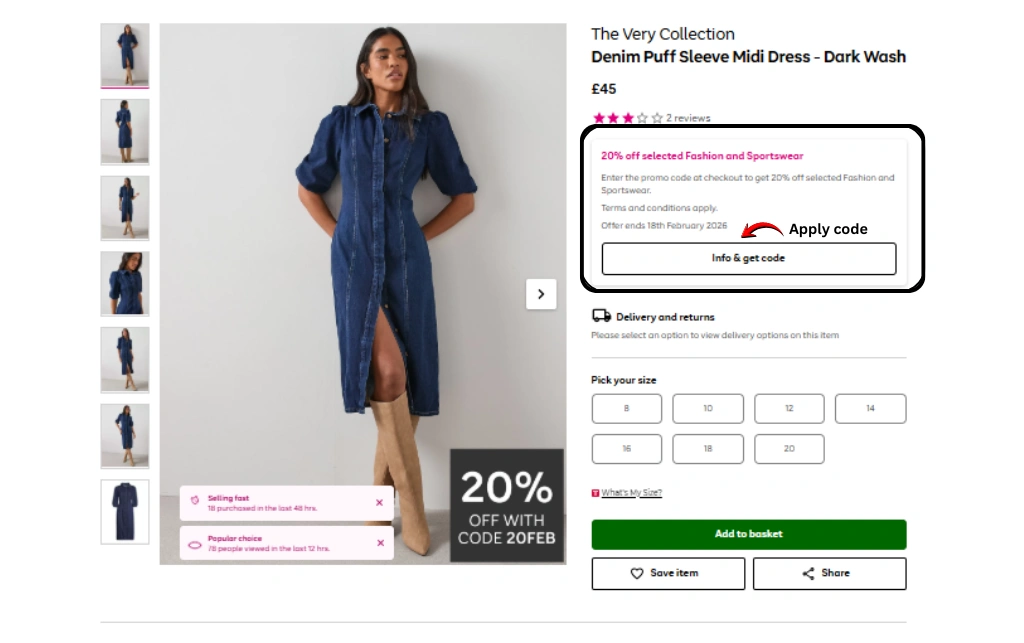The image size is (1024, 643).
Task: Click the next image arrow
Action: (541, 294)
